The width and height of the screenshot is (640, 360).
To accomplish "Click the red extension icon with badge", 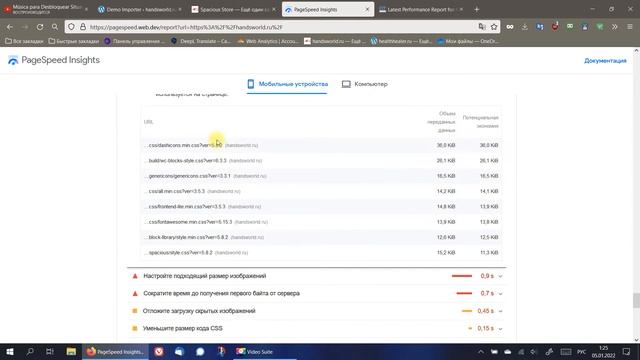I will pos(555,27).
